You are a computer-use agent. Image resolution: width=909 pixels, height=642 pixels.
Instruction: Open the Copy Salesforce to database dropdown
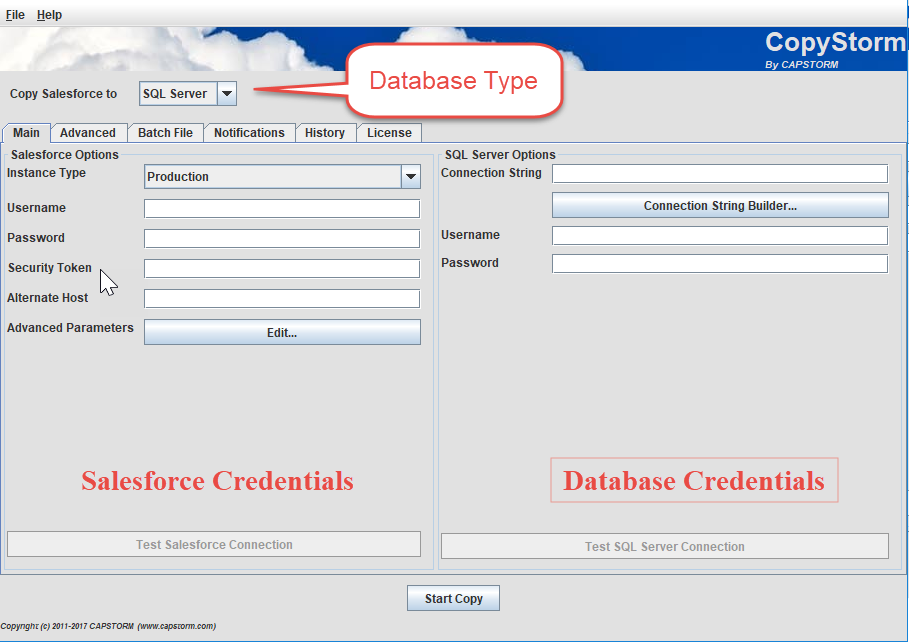tap(187, 93)
